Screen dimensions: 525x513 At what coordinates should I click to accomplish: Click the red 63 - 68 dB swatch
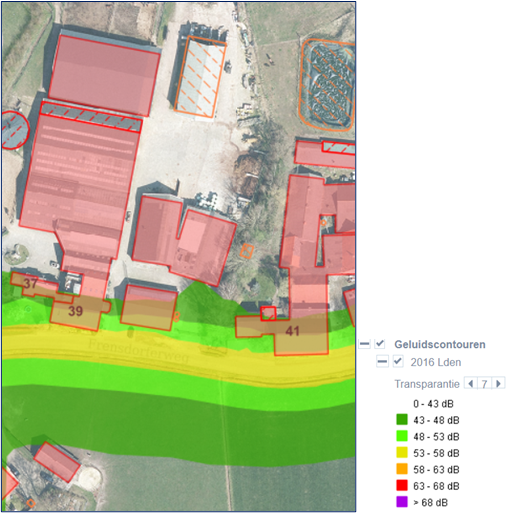coord(402,485)
